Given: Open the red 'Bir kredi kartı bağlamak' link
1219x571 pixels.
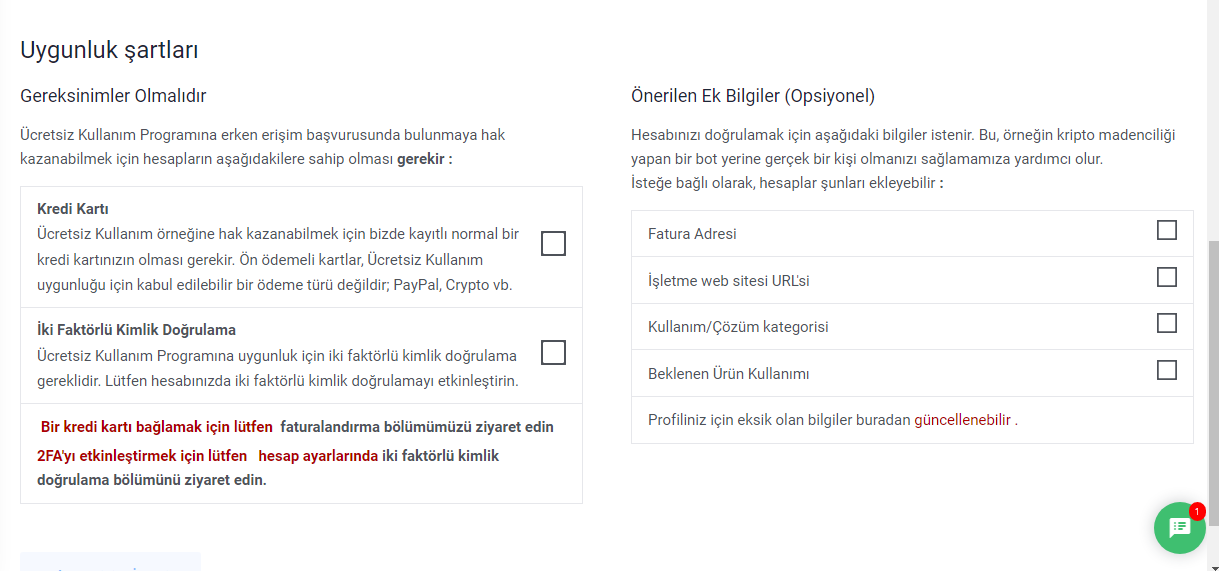Looking at the screenshot, I should click(x=157, y=427).
